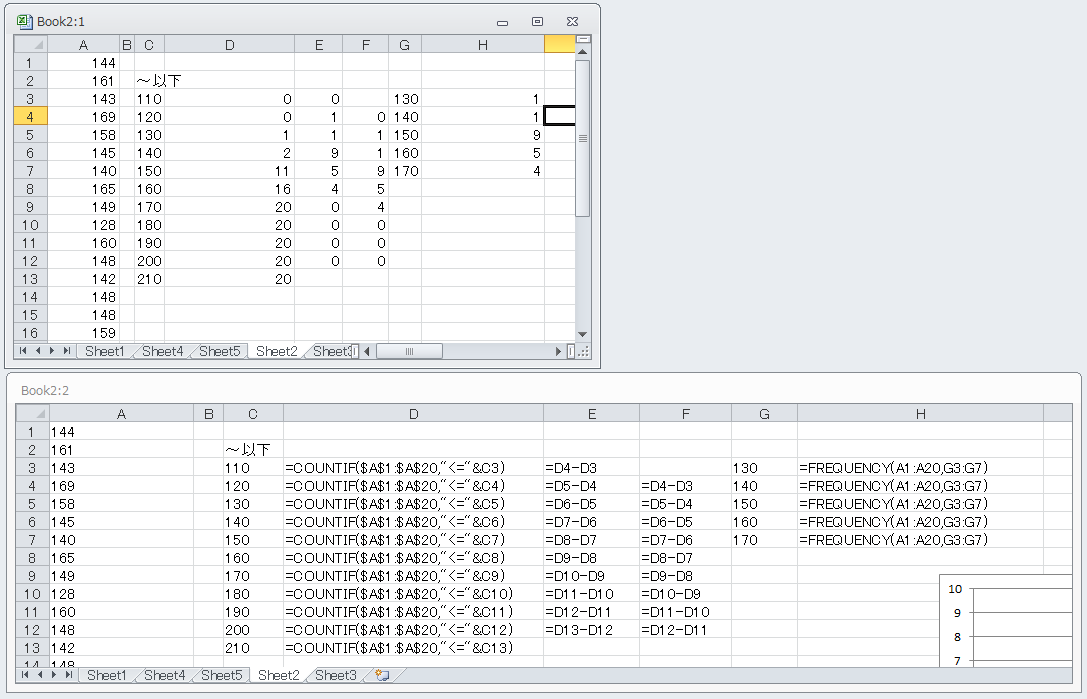Click down arrow of Book2:1 vertical scrollbar

pos(582,333)
